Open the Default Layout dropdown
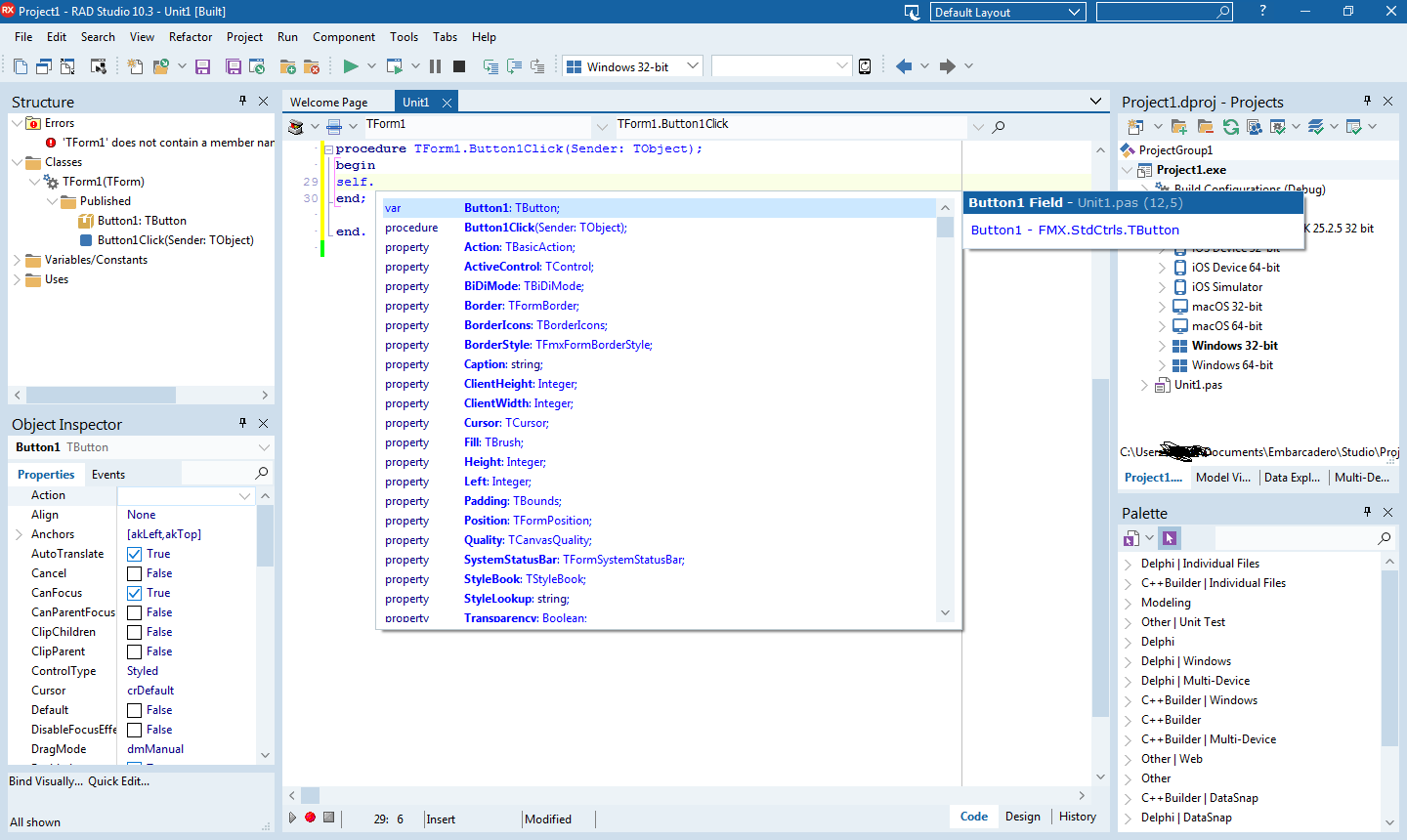The height and width of the screenshot is (840, 1407). (1075, 12)
